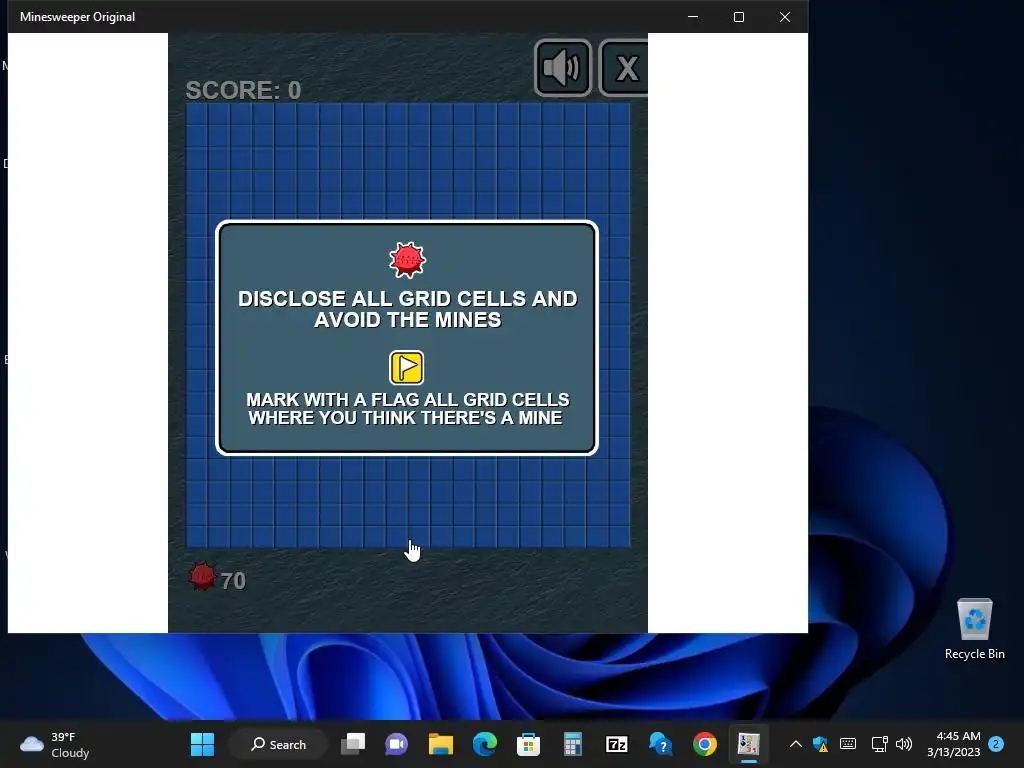The height and width of the screenshot is (768, 1024).
Task: Open notification center badge showing 2
Action: [x=996, y=744]
